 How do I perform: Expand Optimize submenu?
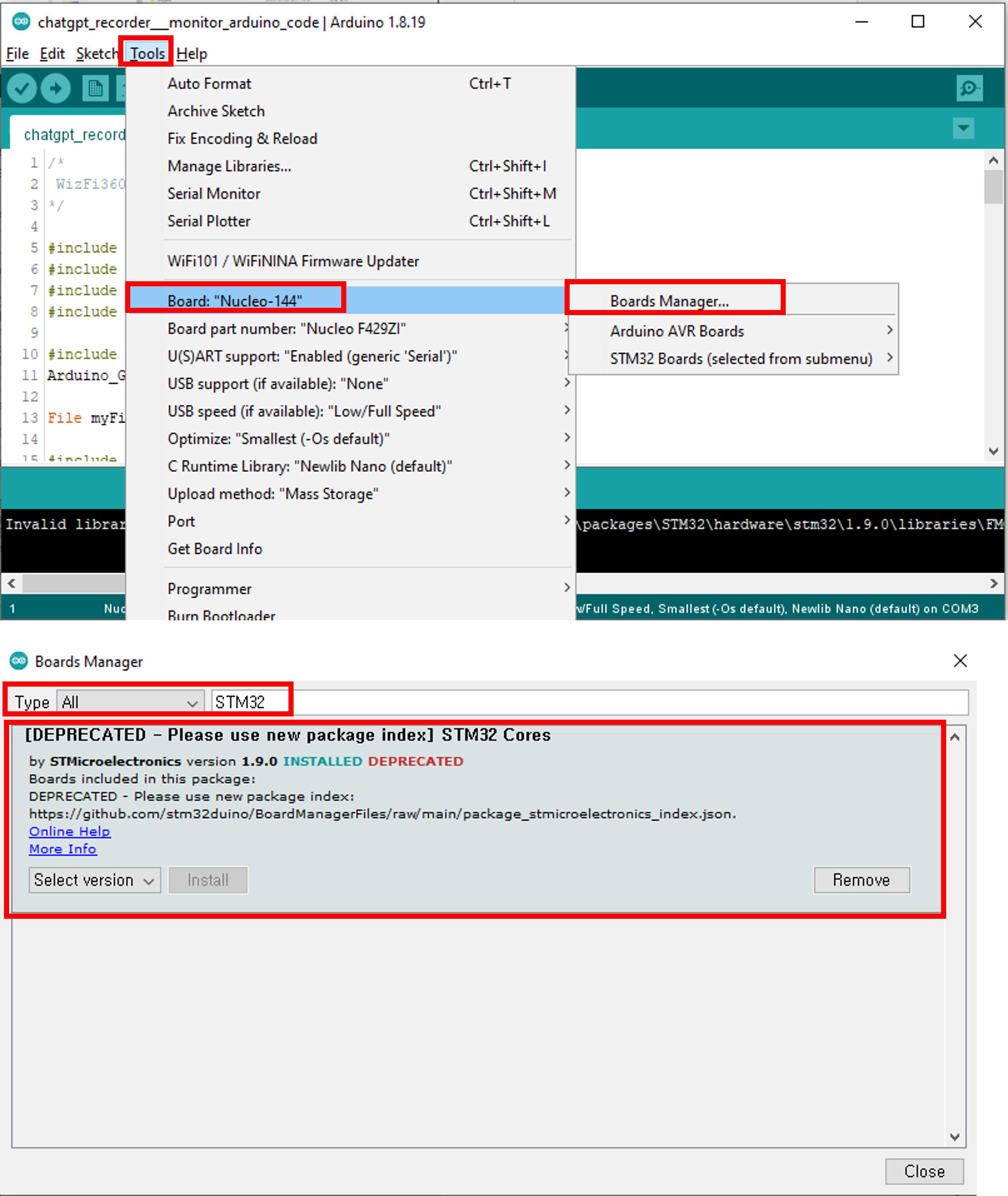pos(350,438)
